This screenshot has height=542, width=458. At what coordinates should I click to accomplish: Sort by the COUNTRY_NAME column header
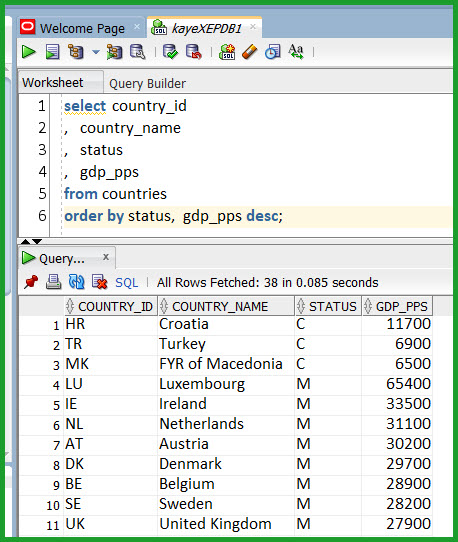pos(226,306)
